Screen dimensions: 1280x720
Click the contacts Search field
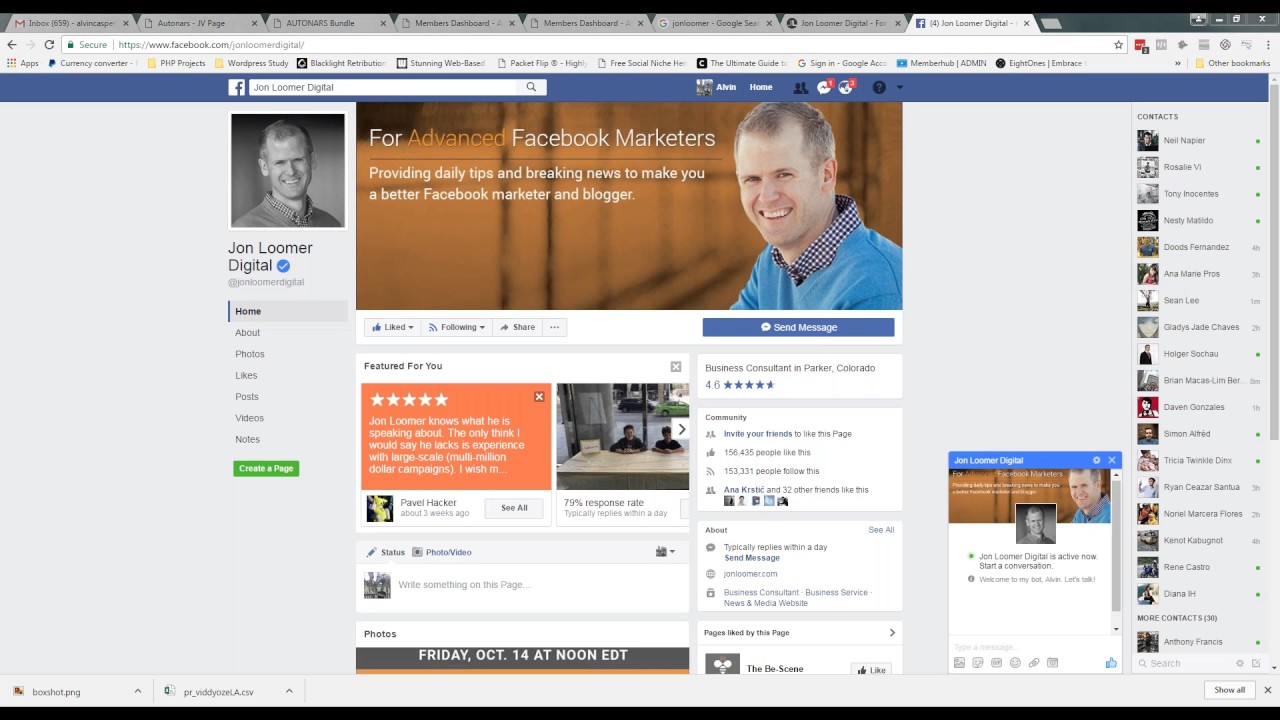[x=1185, y=663]
